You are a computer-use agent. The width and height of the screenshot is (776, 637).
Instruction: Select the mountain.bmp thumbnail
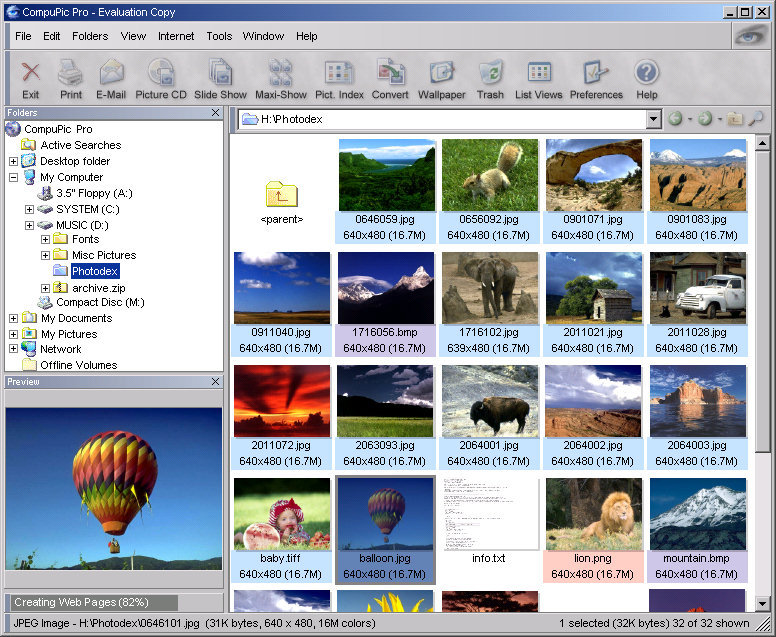click(x=697, y=514)
